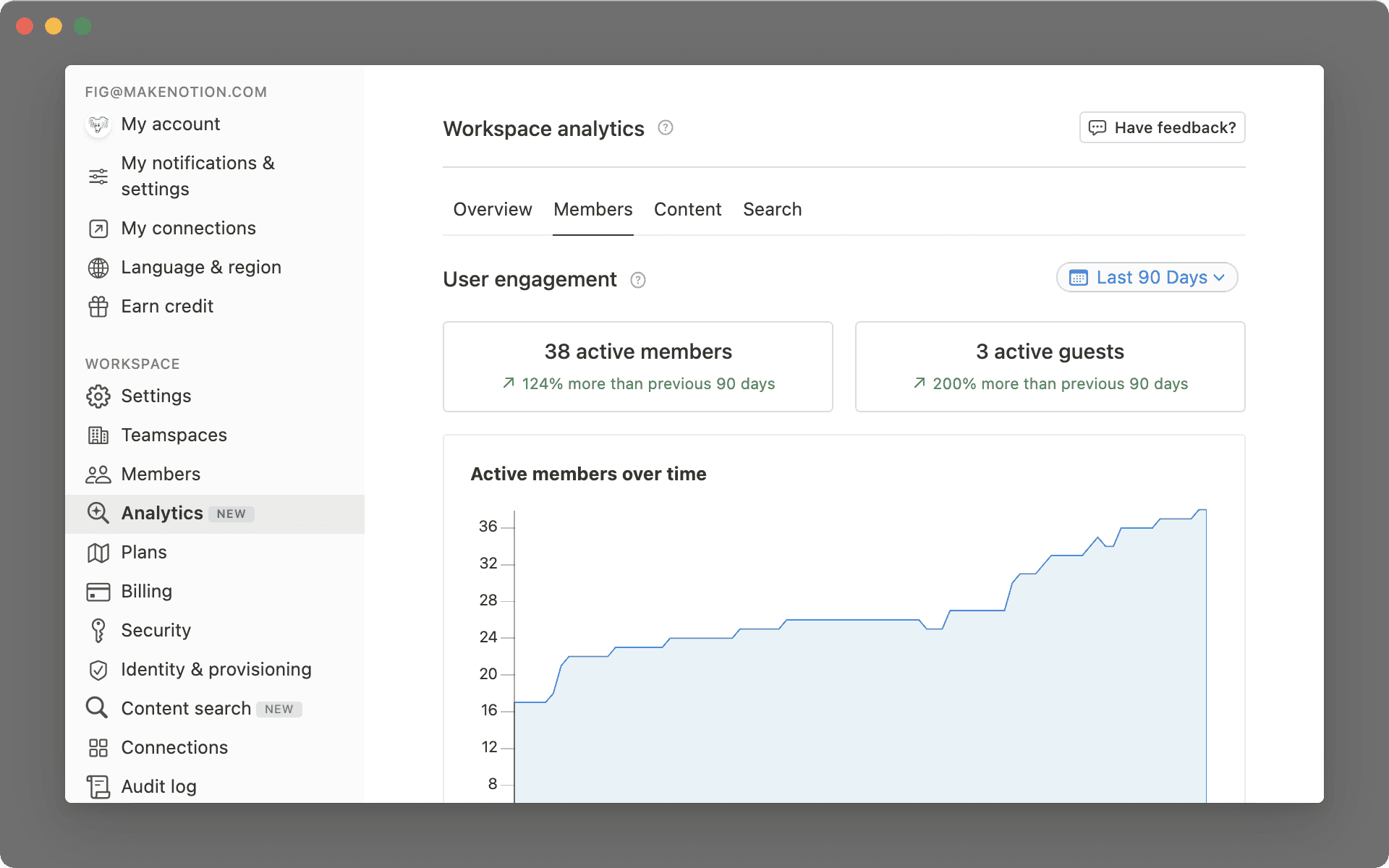Click the Billing credit card icon
1389x868 pixels.
(x=98, y=591)
